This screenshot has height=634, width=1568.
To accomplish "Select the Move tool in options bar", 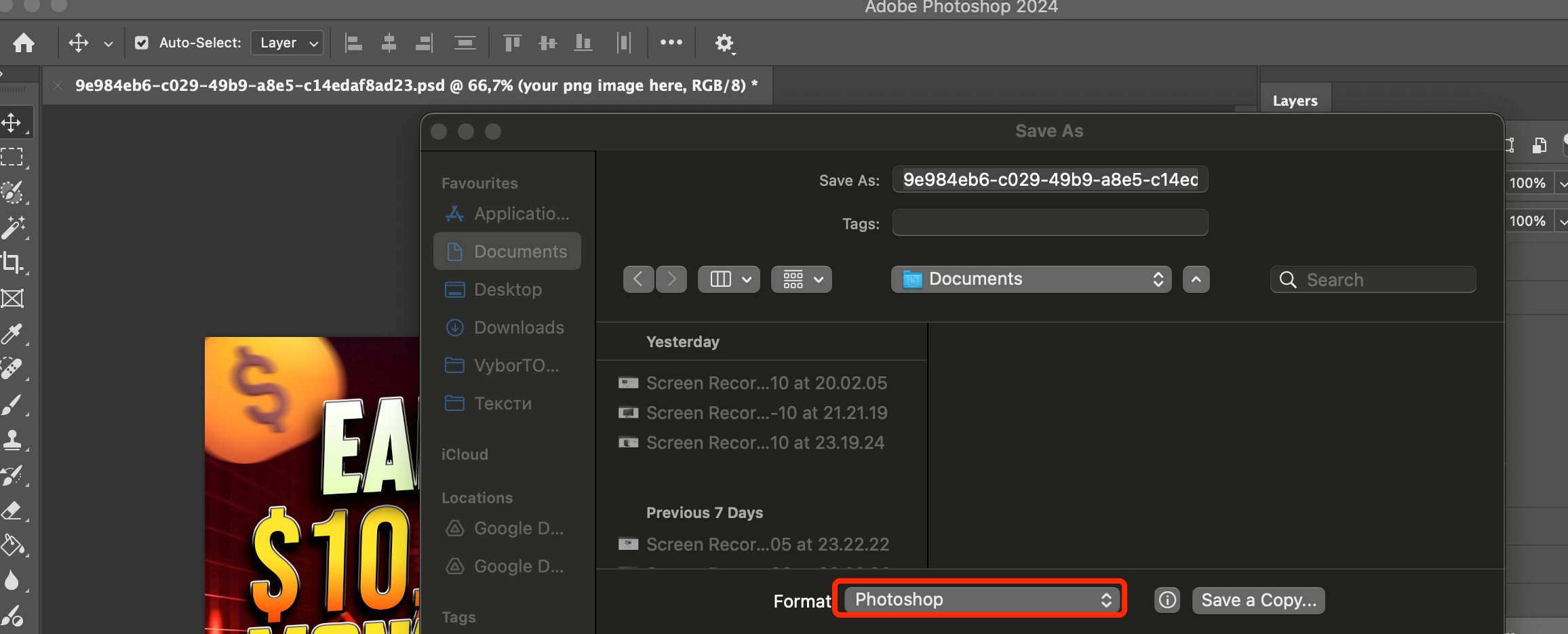I will pos(79,43).
